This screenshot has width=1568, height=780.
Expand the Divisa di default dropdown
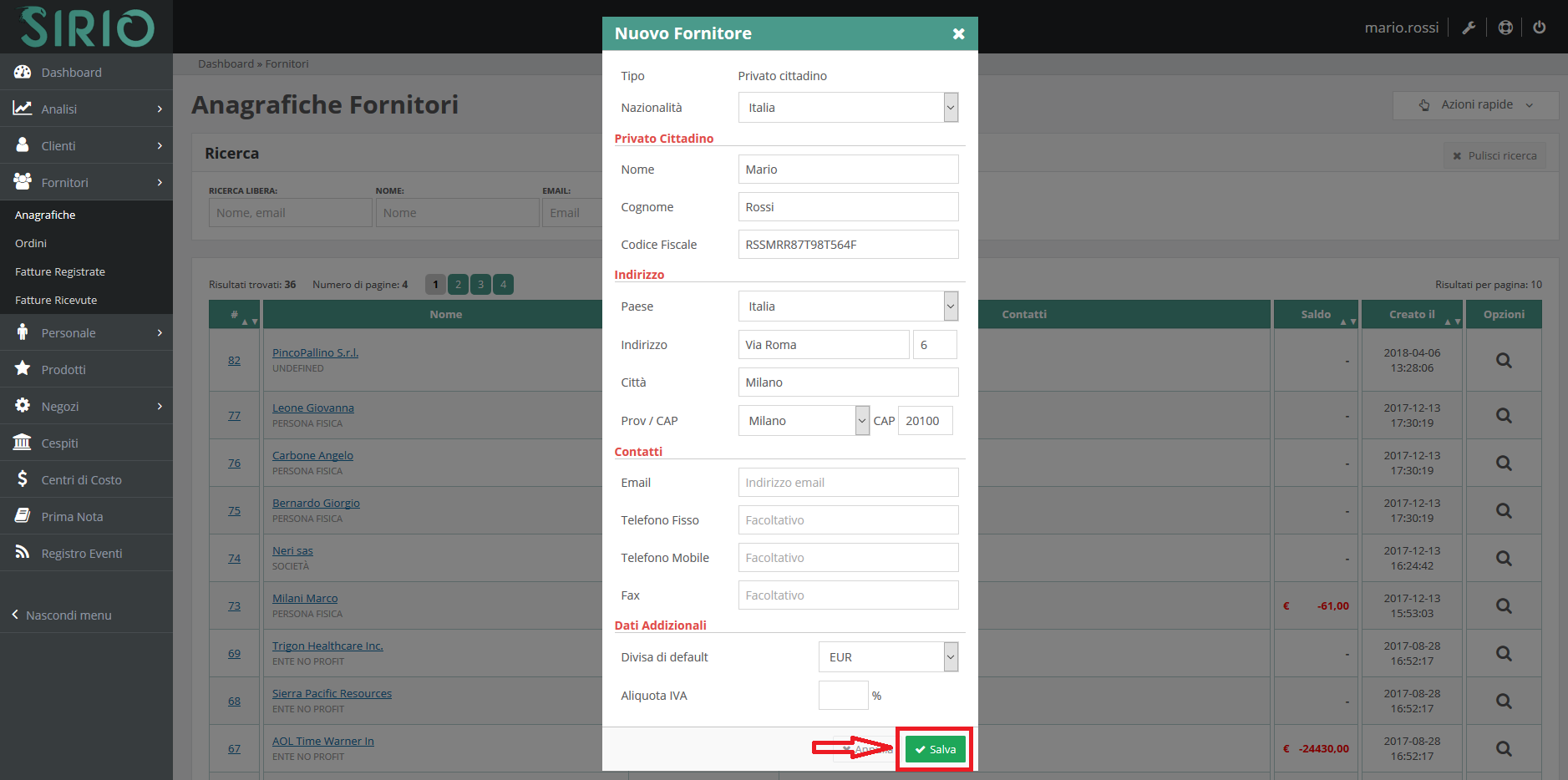[887, 657]
